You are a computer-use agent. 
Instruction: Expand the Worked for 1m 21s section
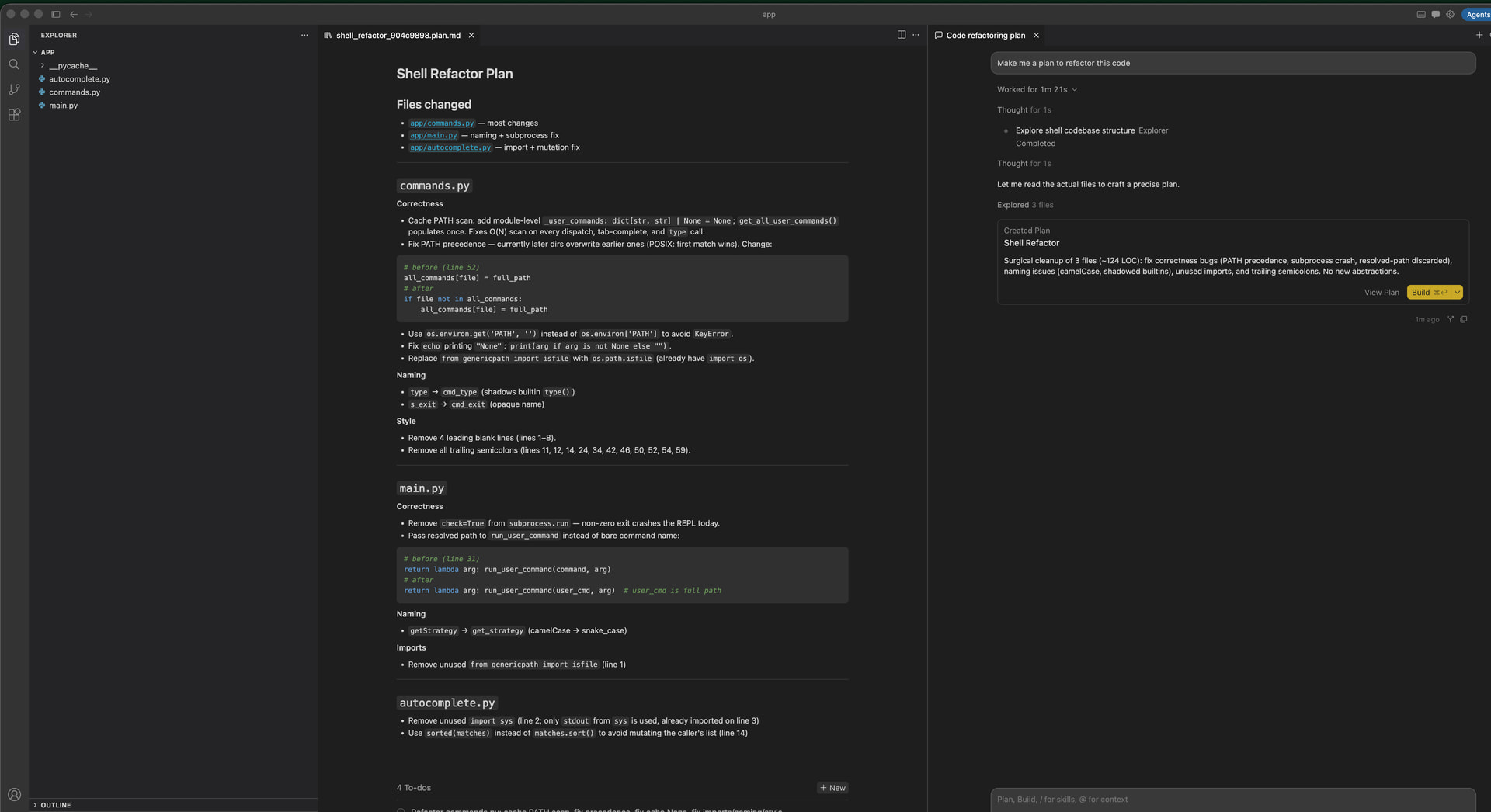click(x=1037, y=89)
